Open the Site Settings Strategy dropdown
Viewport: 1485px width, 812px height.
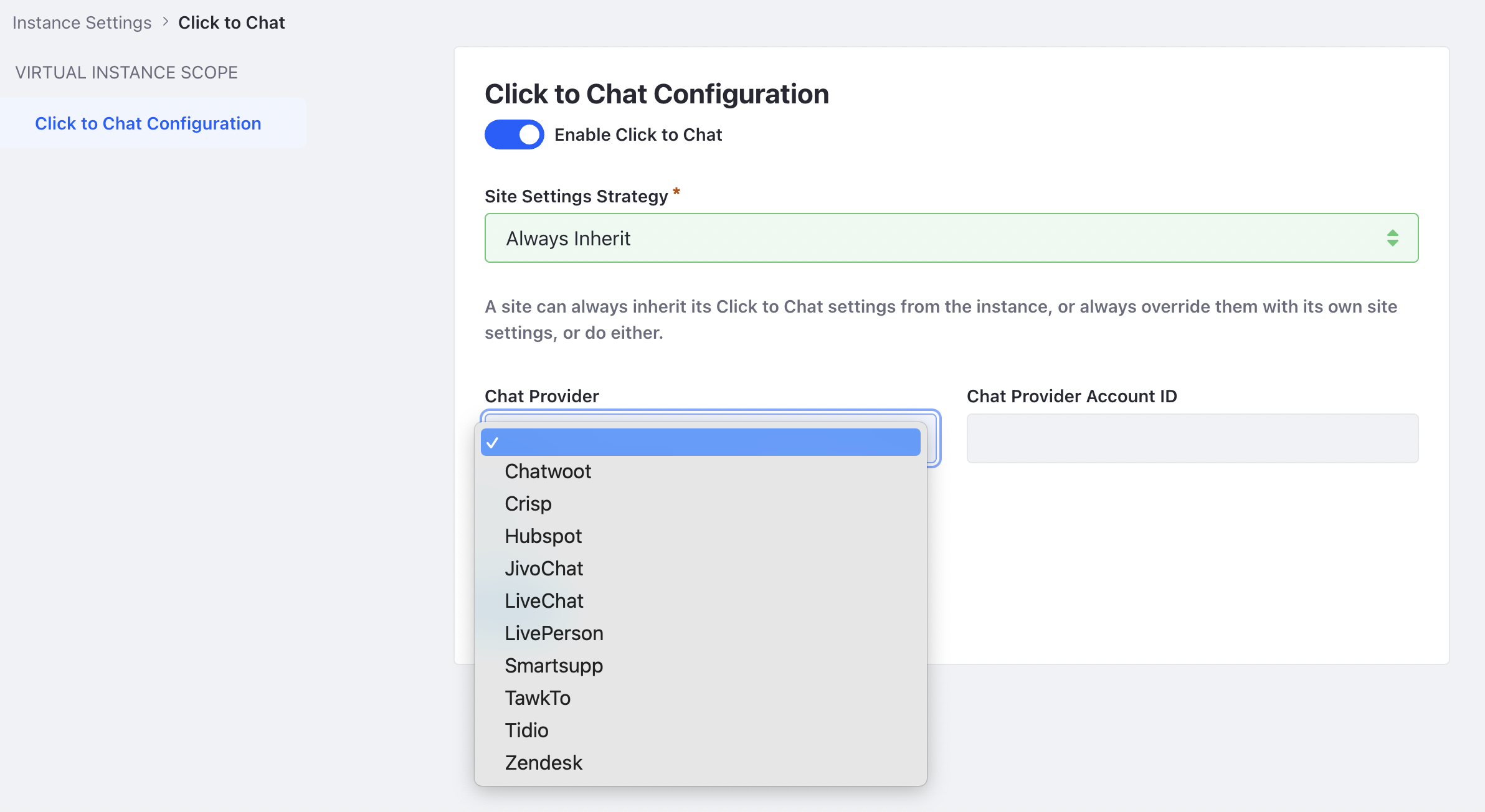pyautogui.click(x=951, y=238)
